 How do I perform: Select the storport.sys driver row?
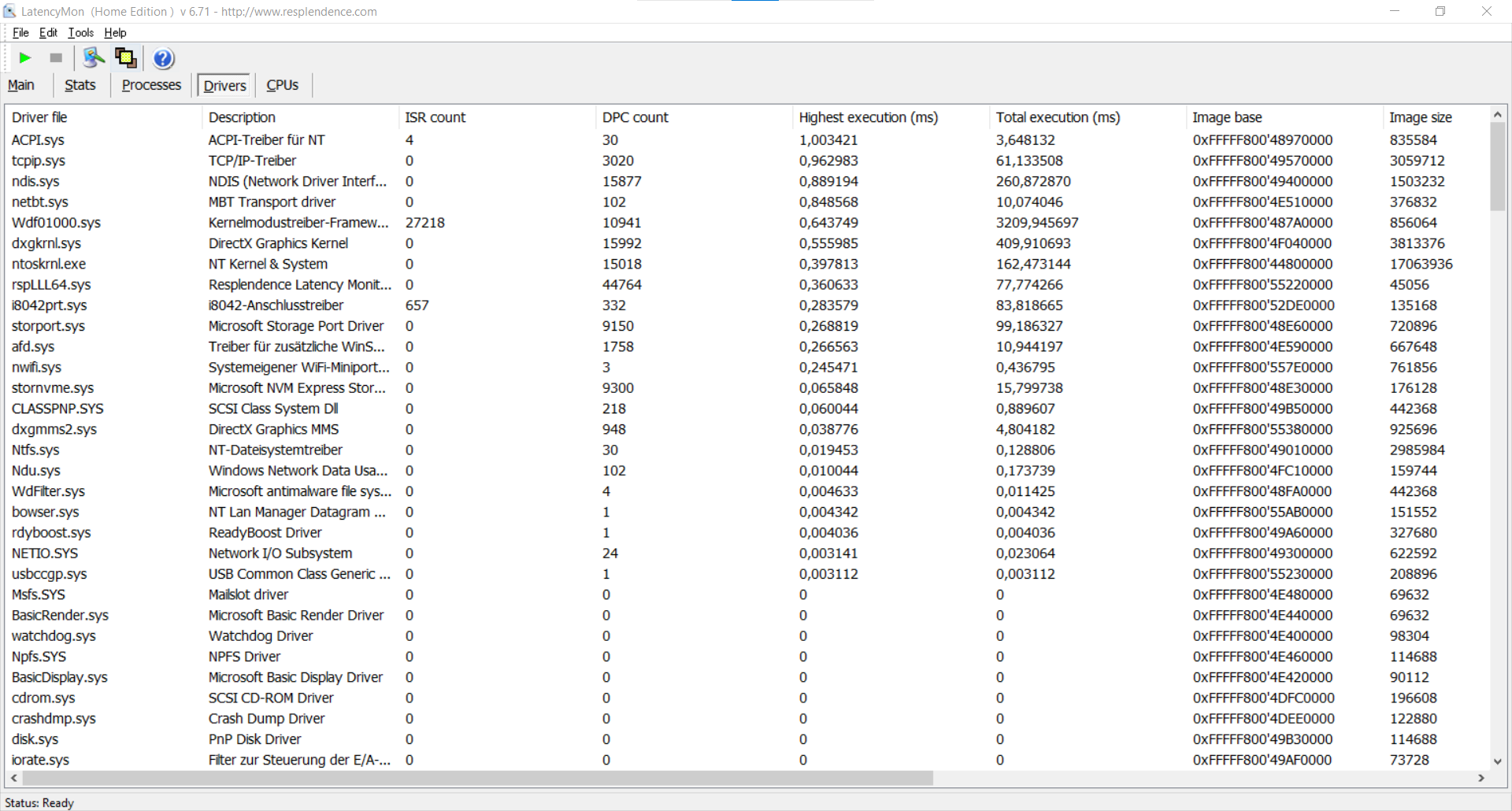click(x=747, y=326)
